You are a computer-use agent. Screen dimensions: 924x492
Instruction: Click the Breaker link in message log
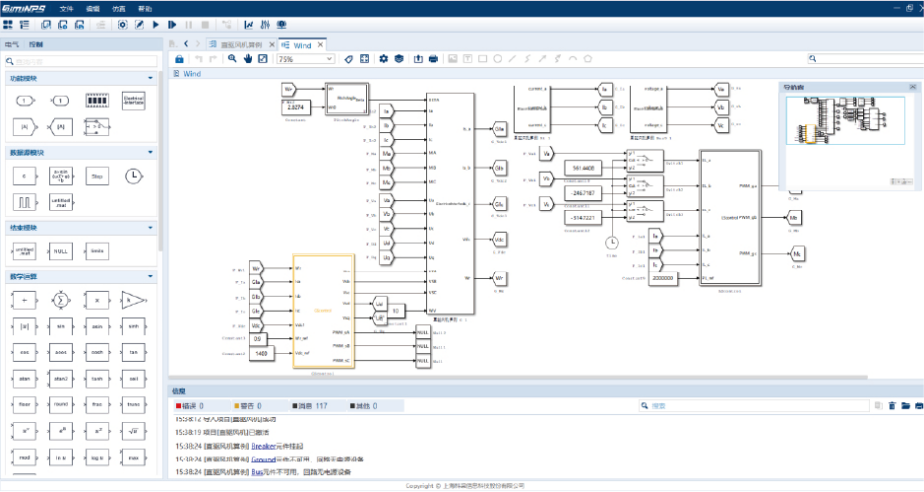pos(264,446)
